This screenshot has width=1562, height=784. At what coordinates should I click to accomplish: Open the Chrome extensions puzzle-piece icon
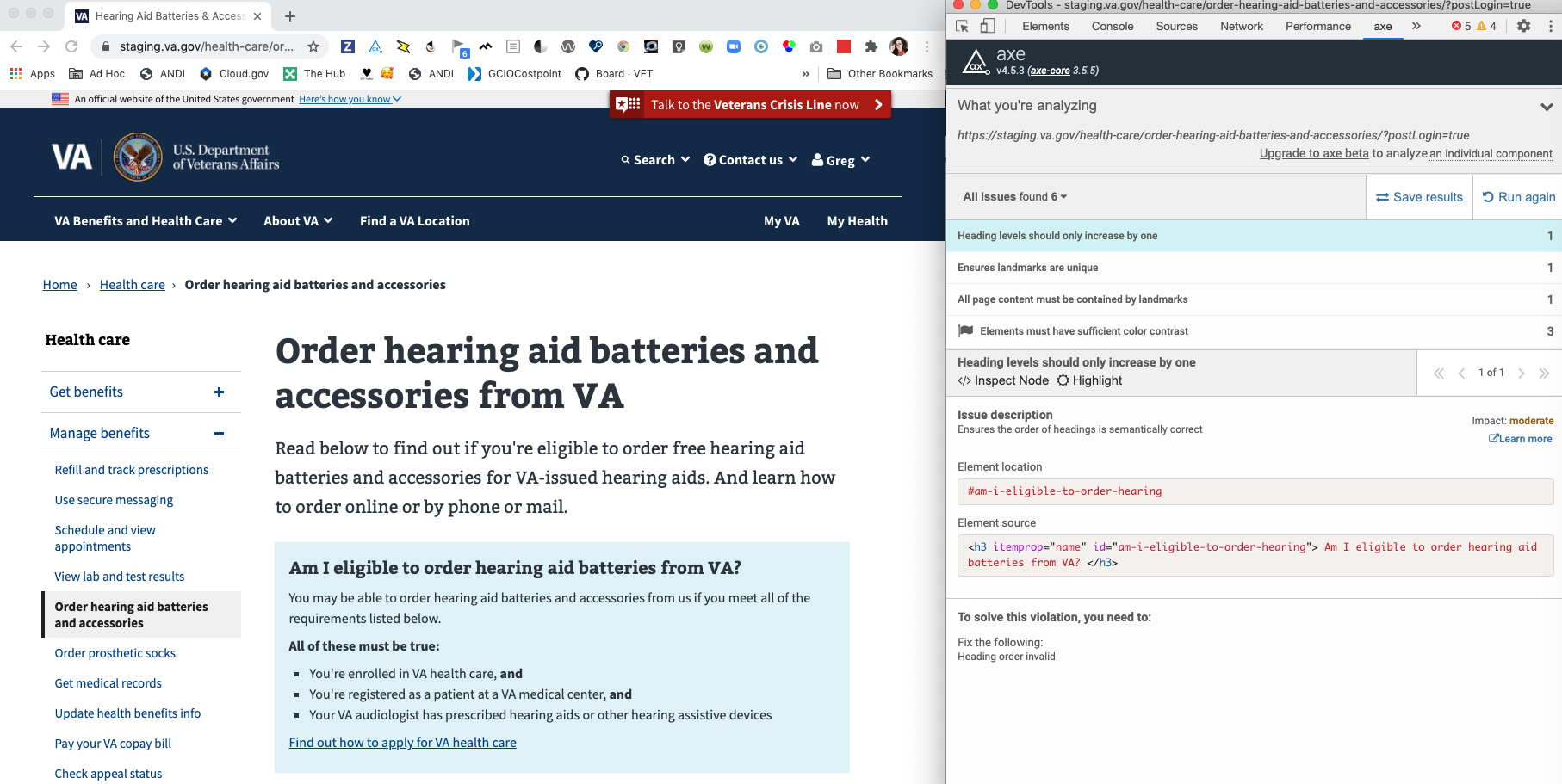(x=871, y=46)
